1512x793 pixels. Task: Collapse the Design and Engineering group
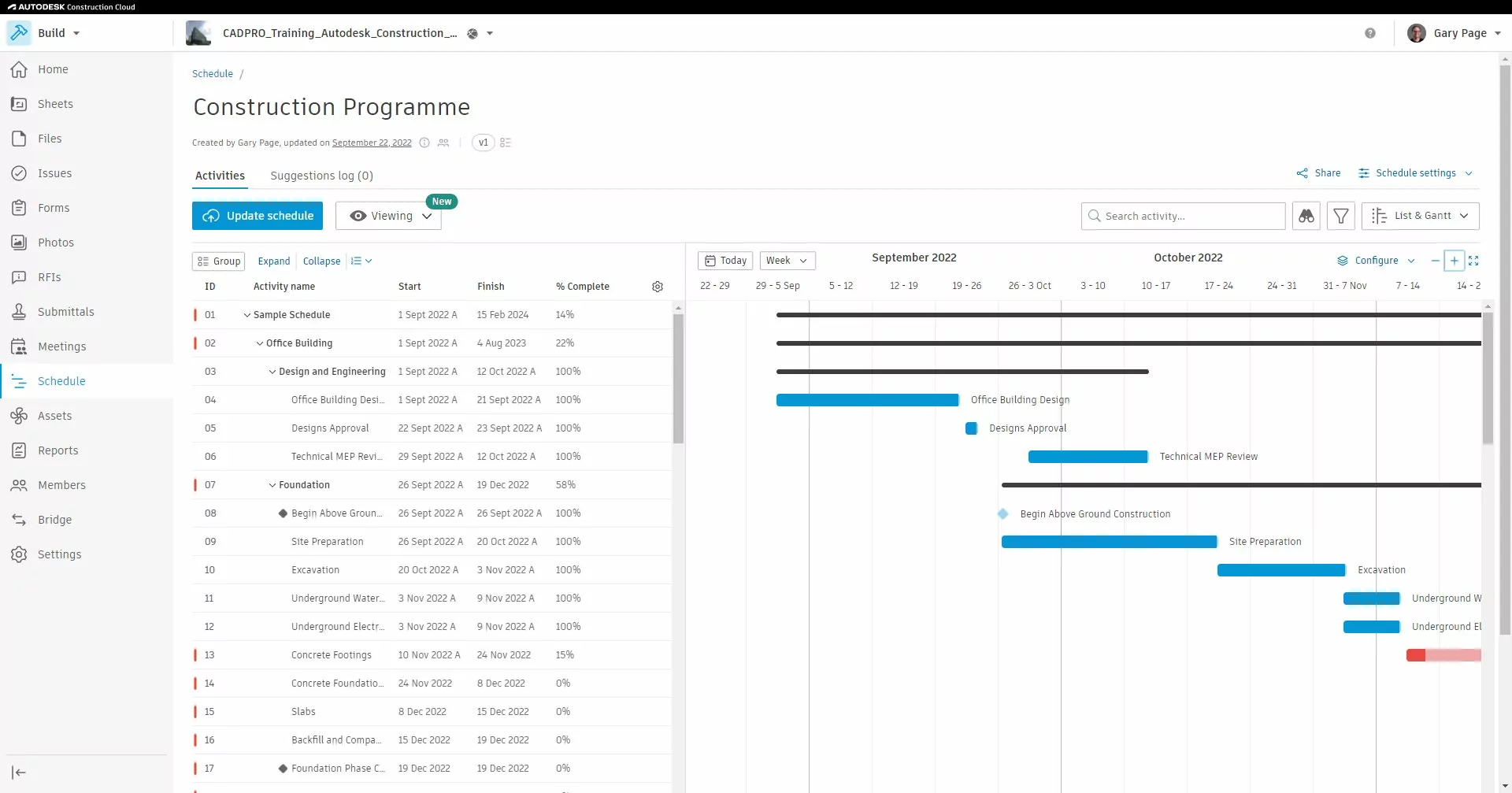[272, 372]
